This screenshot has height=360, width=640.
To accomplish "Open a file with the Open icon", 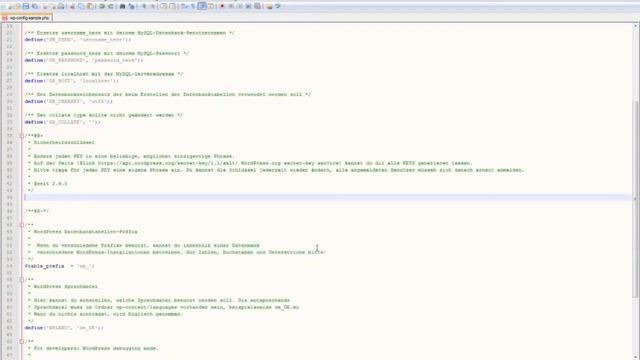I will pos(17,6).
